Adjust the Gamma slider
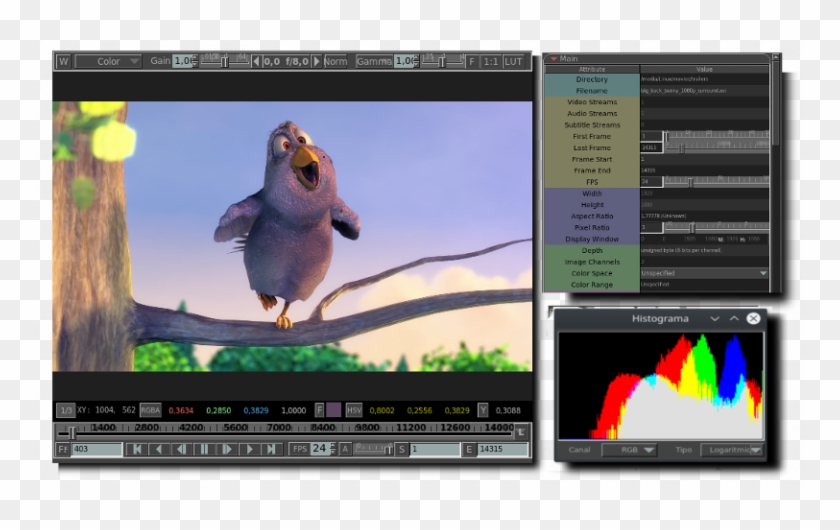 (x=442, y=61)
